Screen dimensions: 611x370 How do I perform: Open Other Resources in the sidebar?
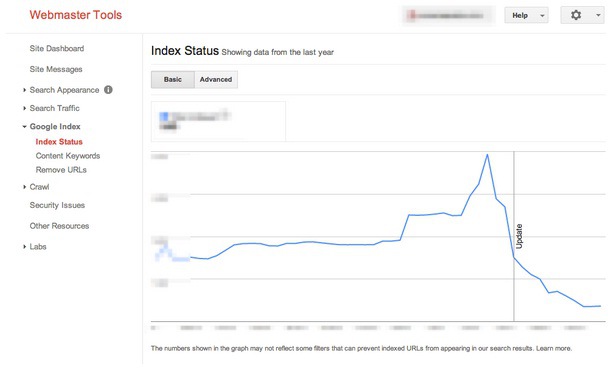tap(59, 226)
